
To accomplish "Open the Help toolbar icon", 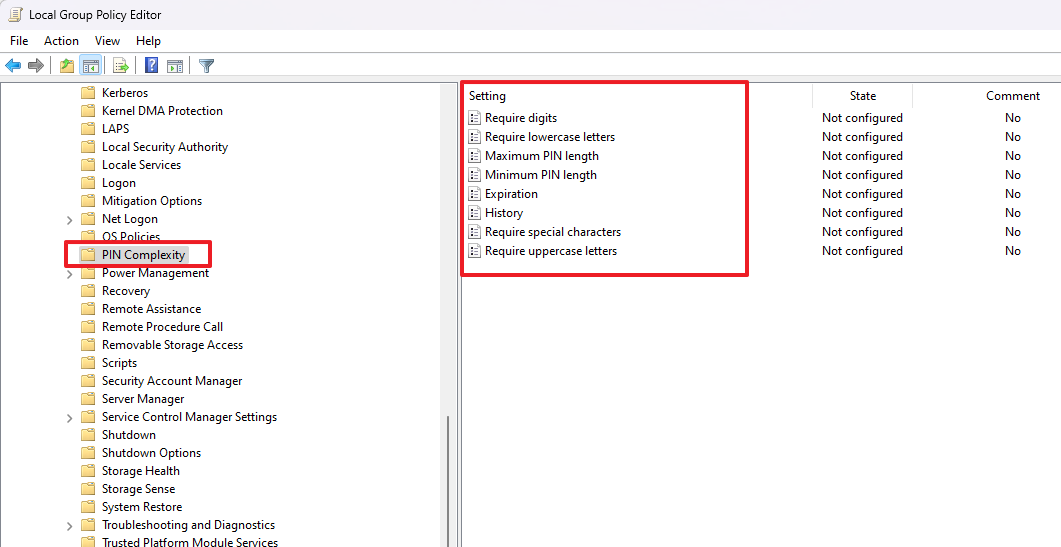I will [x=152, y=66].
